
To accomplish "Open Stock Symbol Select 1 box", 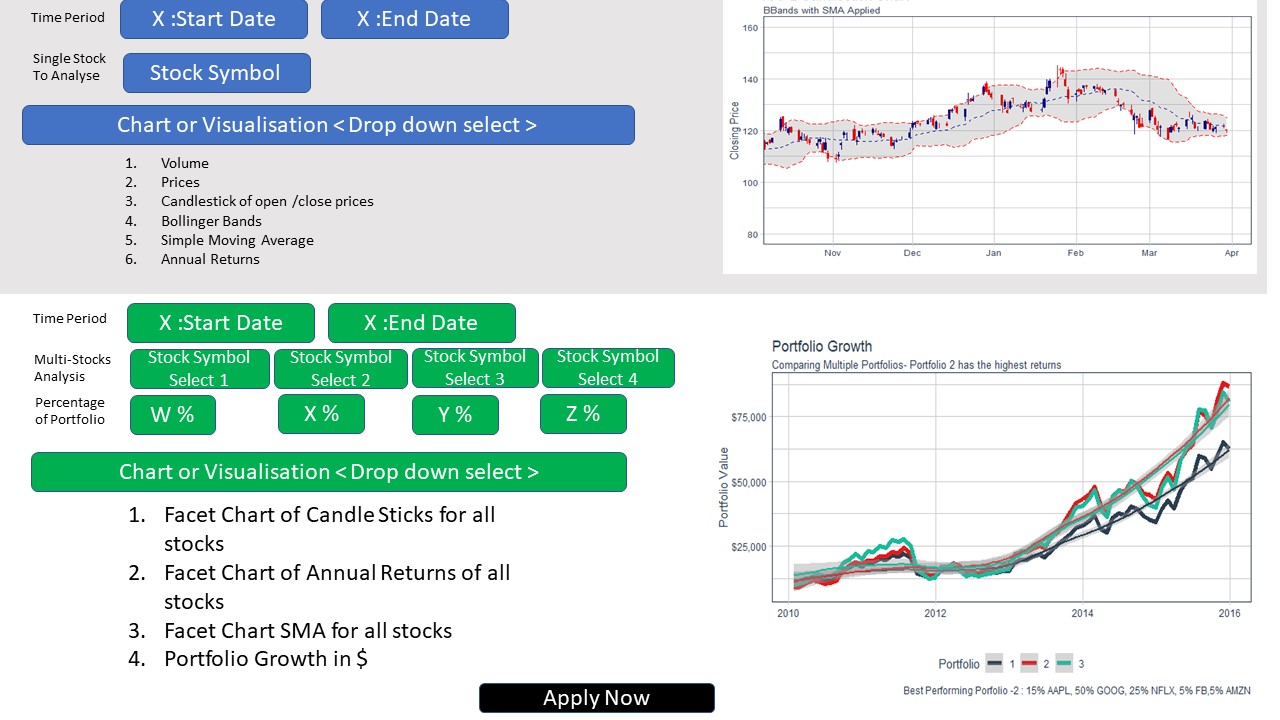I will point(199,368).
